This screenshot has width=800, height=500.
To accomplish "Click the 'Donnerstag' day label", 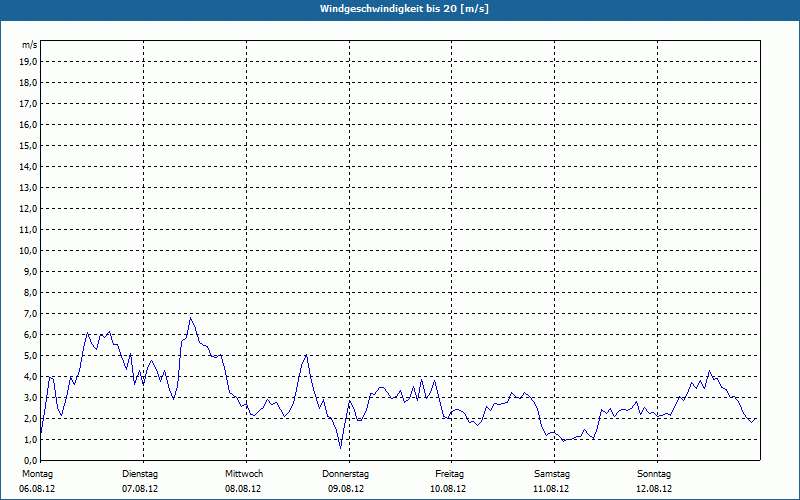I will click(x=345, y=474).
